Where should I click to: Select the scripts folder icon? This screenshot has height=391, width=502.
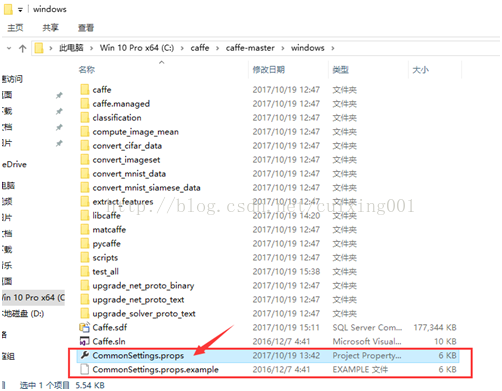[x=85, y=257]
